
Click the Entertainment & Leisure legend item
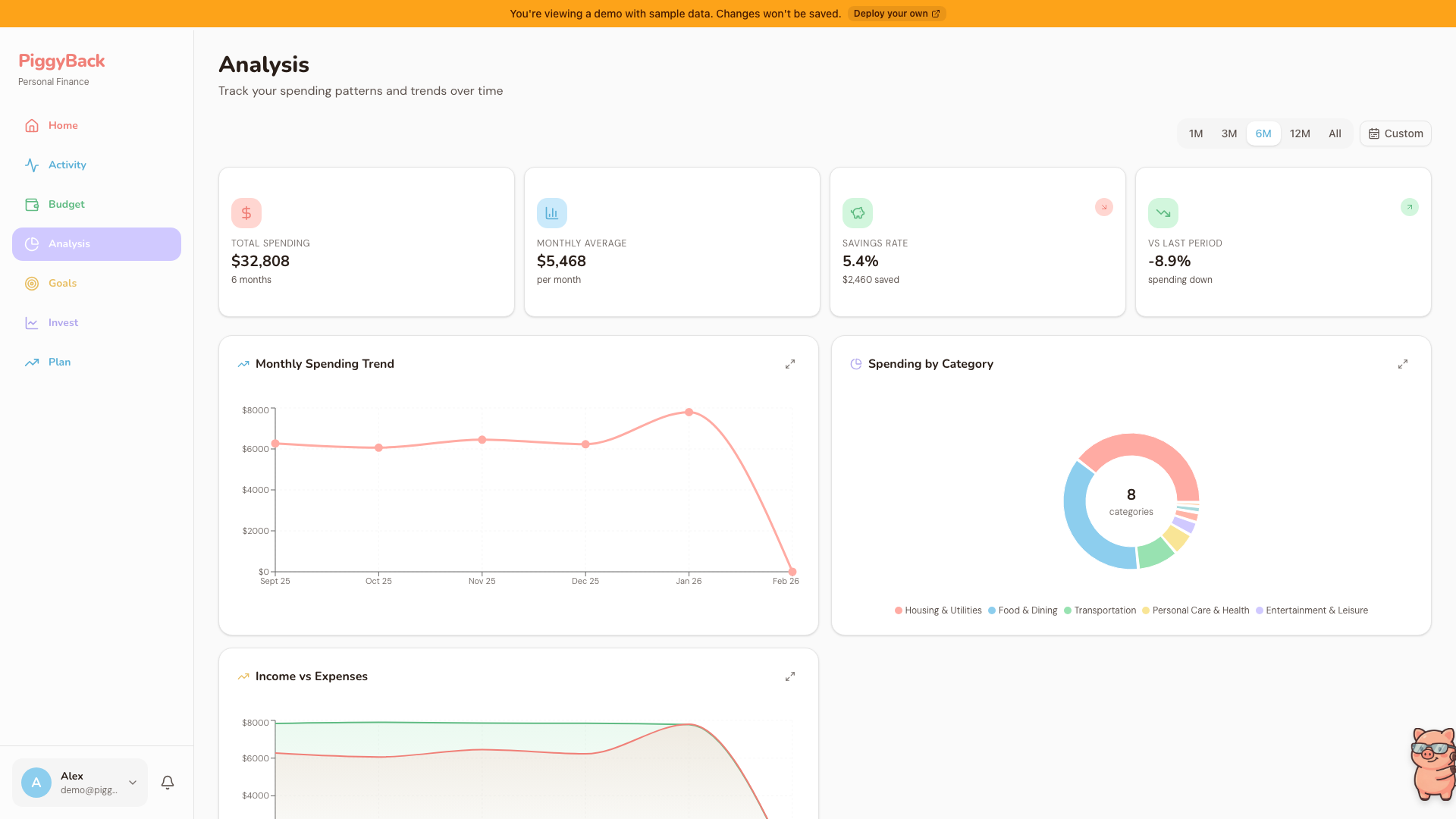pyautogui.click(x=1312, y=610)
